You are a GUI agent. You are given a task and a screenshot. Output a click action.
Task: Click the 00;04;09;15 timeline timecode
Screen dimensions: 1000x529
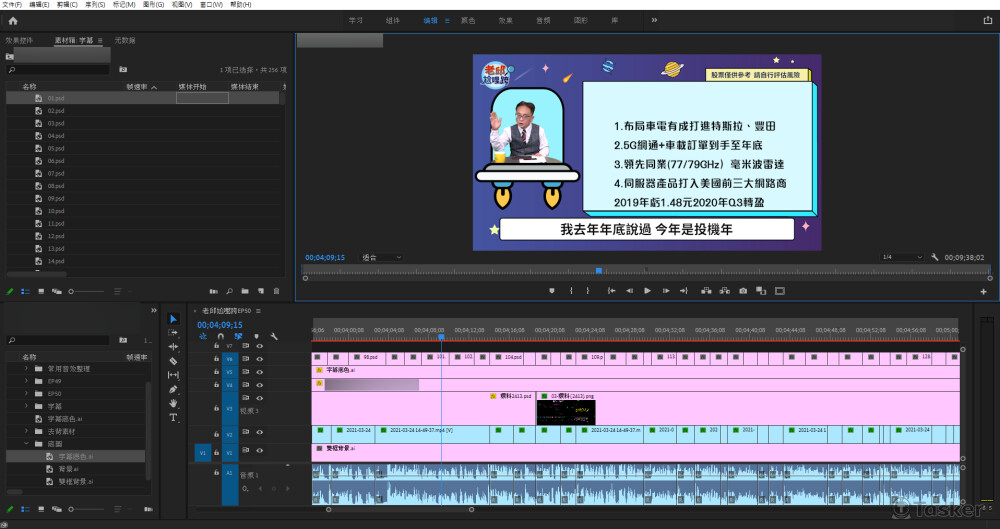(219, 325)
